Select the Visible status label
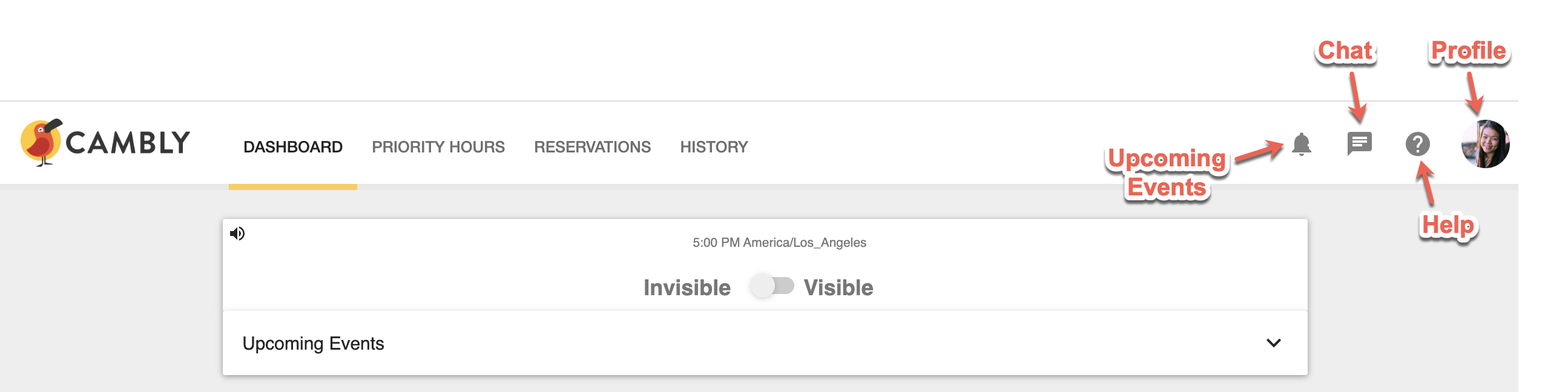The width and height of the screenshot is (1568, 392). point(838,287)
